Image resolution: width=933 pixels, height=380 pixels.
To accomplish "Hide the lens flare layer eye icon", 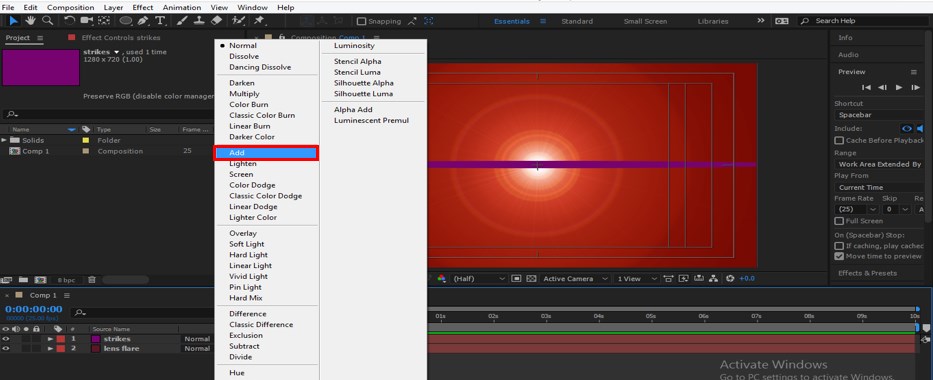I will coord(6,348).
